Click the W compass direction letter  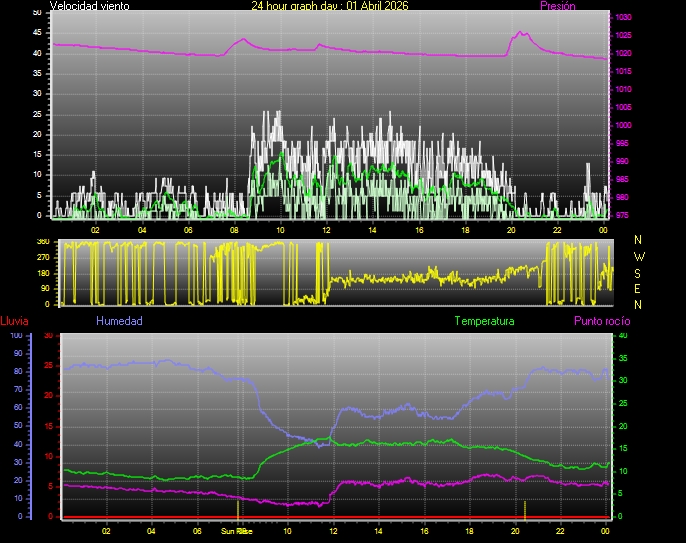(x=639, y=256)
